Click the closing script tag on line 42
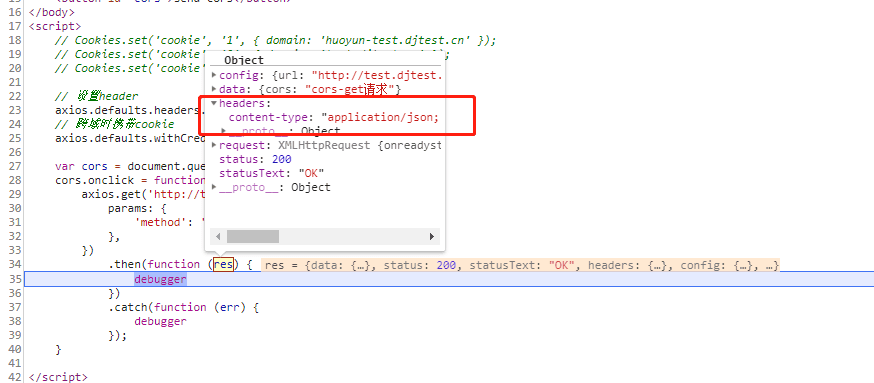 coord(57,377)
